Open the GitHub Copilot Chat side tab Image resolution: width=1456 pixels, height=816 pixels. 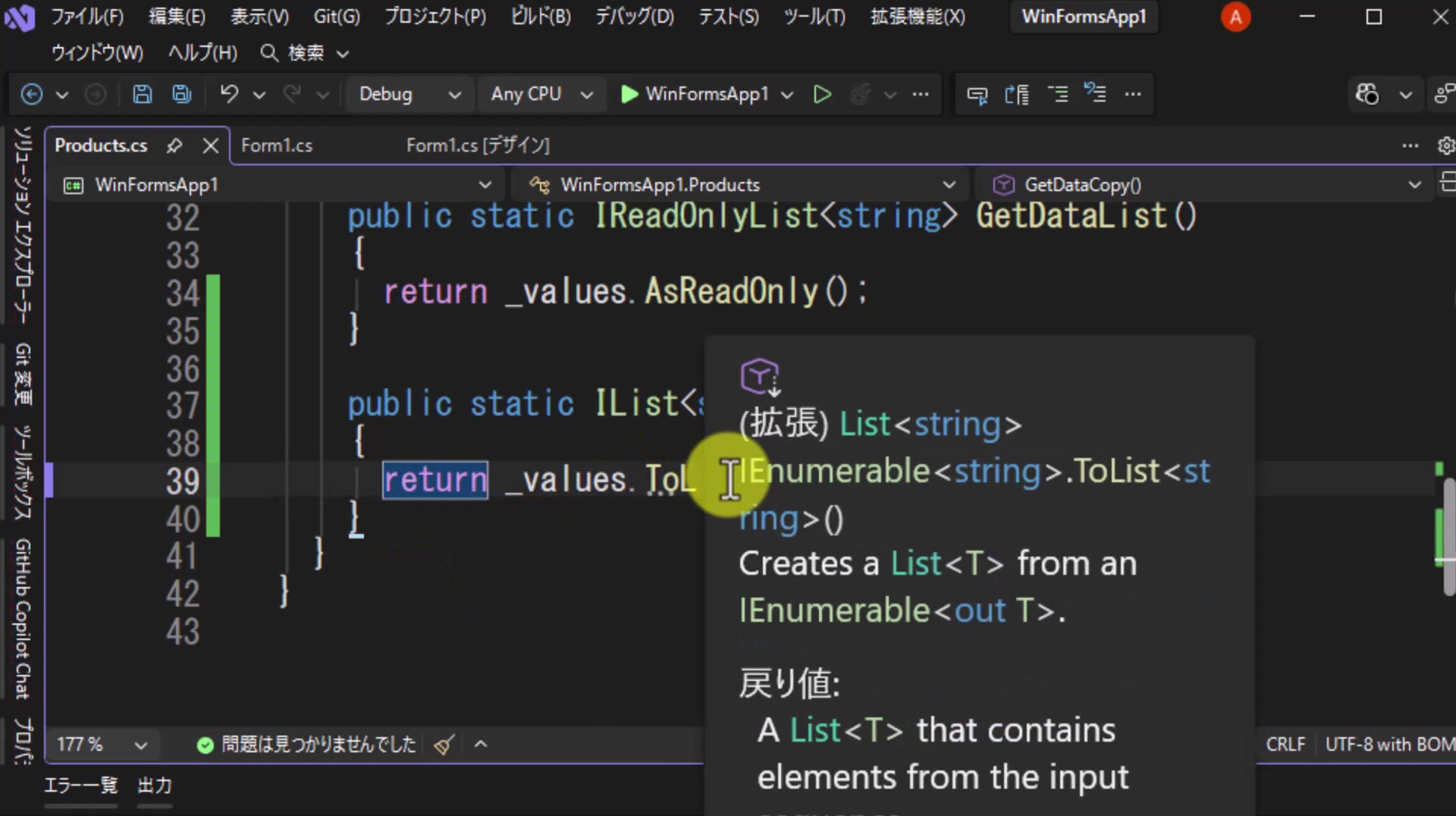(23, 619)
